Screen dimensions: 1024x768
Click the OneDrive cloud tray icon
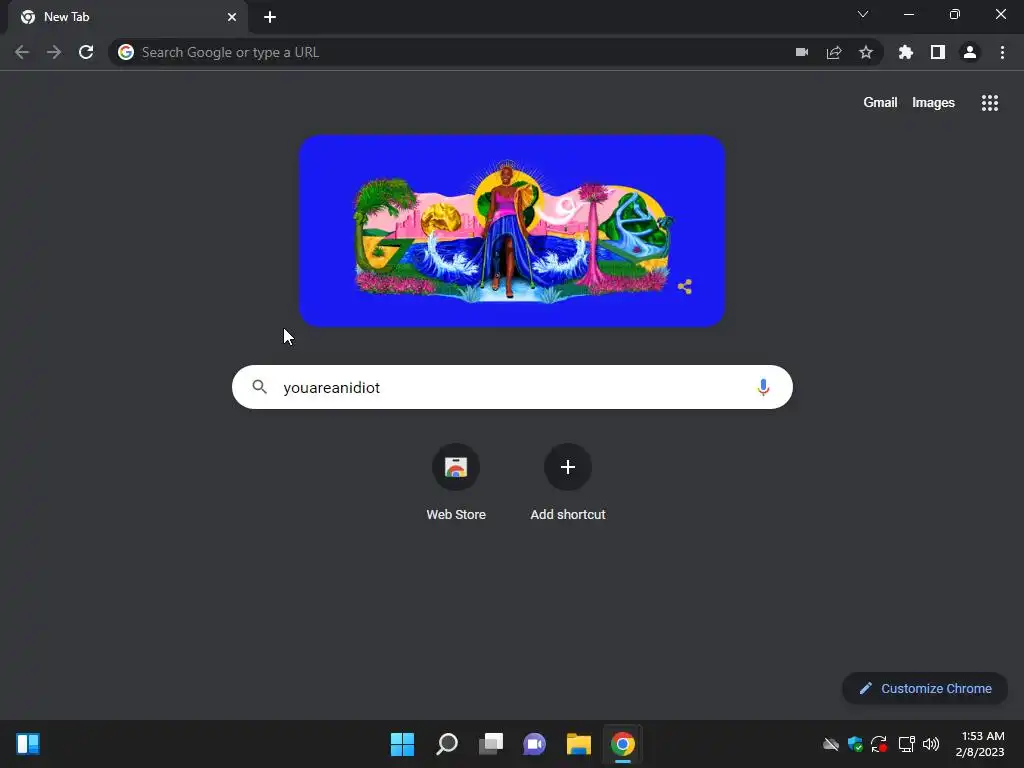[x=831, y=744]
